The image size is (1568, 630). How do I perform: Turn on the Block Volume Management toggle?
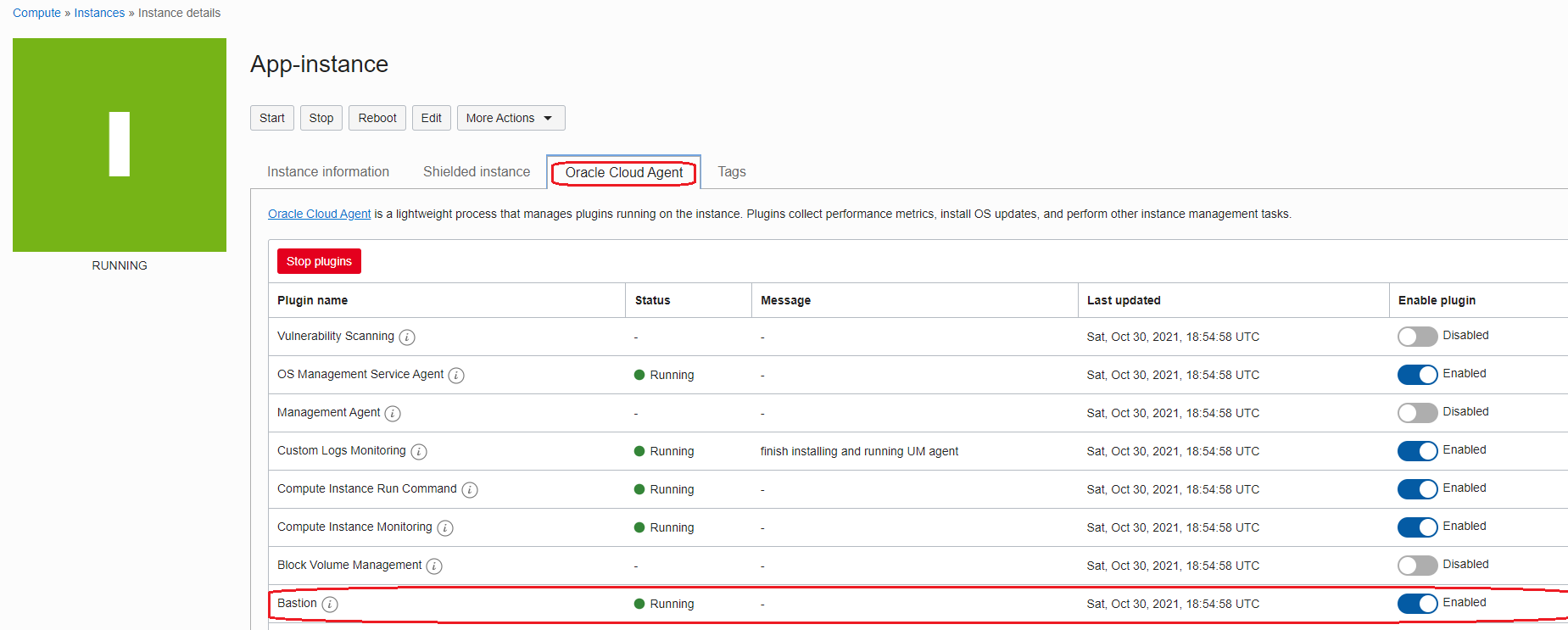click(1417, 566)
